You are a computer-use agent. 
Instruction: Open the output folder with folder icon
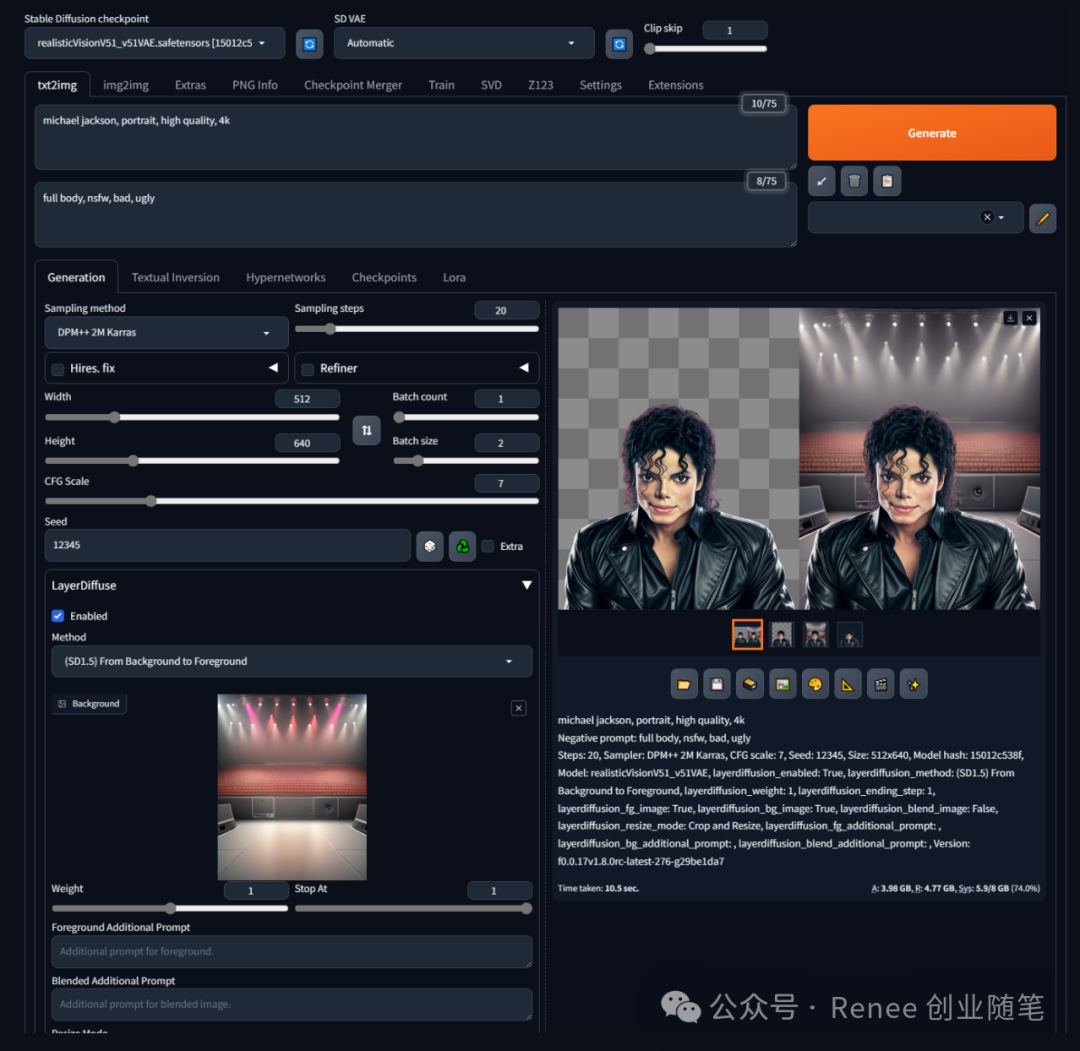pyautogui.click(x=684, y=684)
